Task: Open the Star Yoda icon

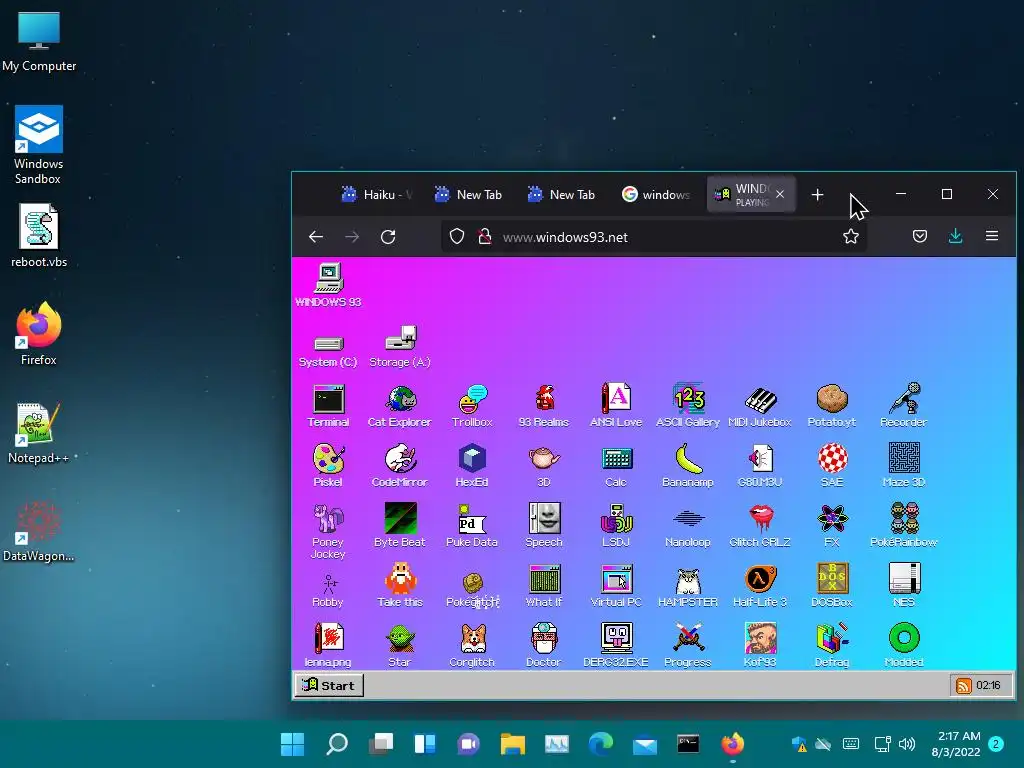Action: point(400,645)
